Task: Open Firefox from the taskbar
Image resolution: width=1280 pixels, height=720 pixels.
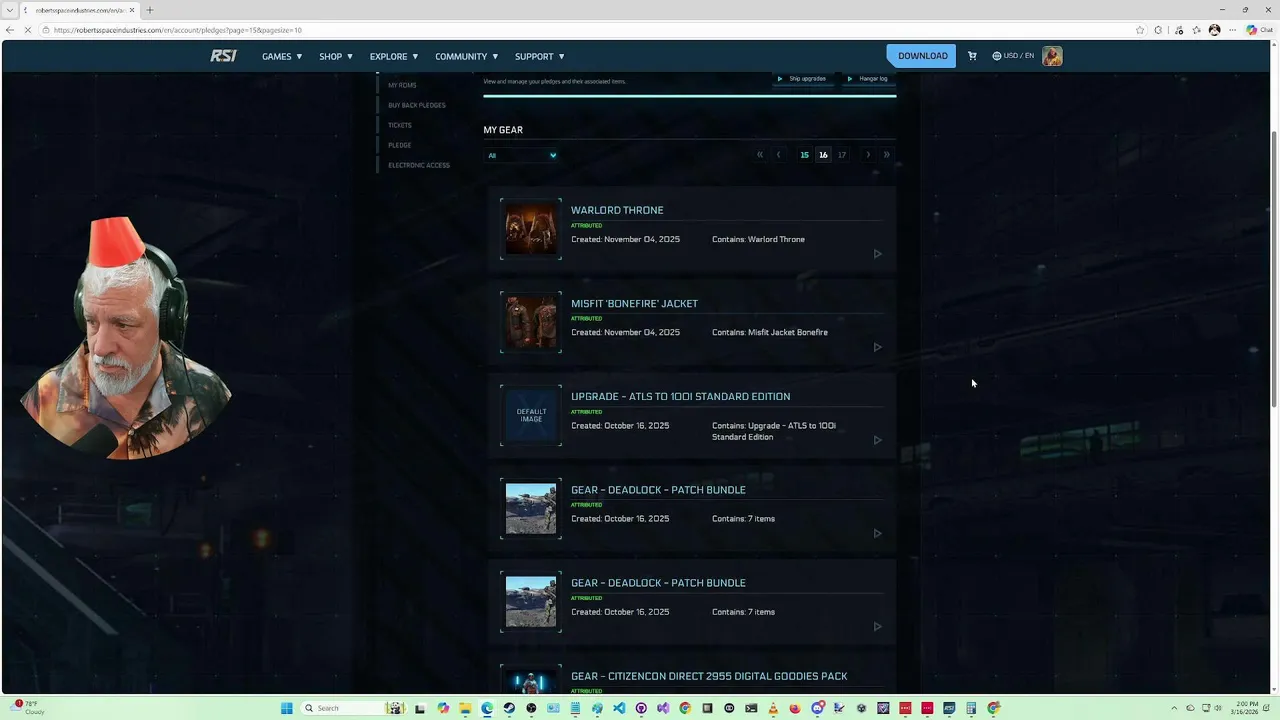Action: 795,708
